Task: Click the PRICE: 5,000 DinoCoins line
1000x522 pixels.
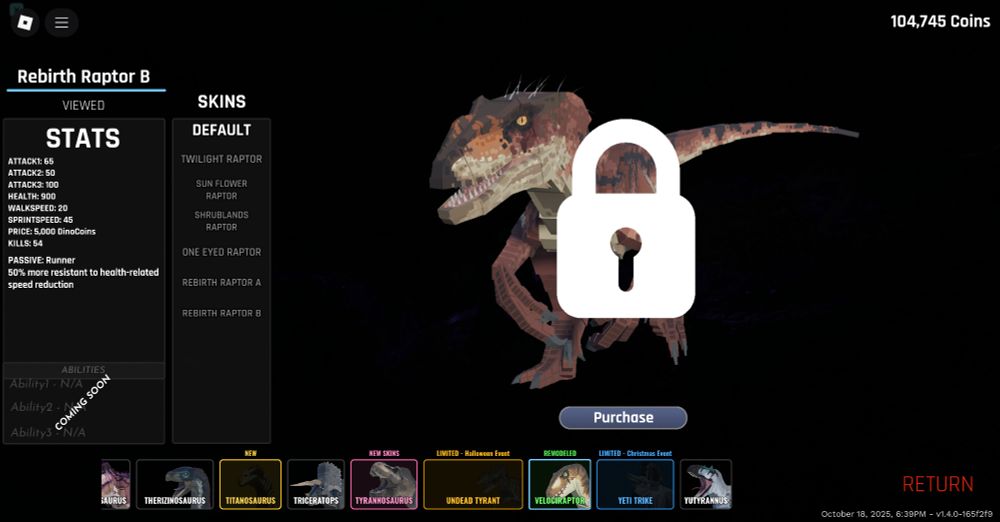Action: [x=52, y=232]
